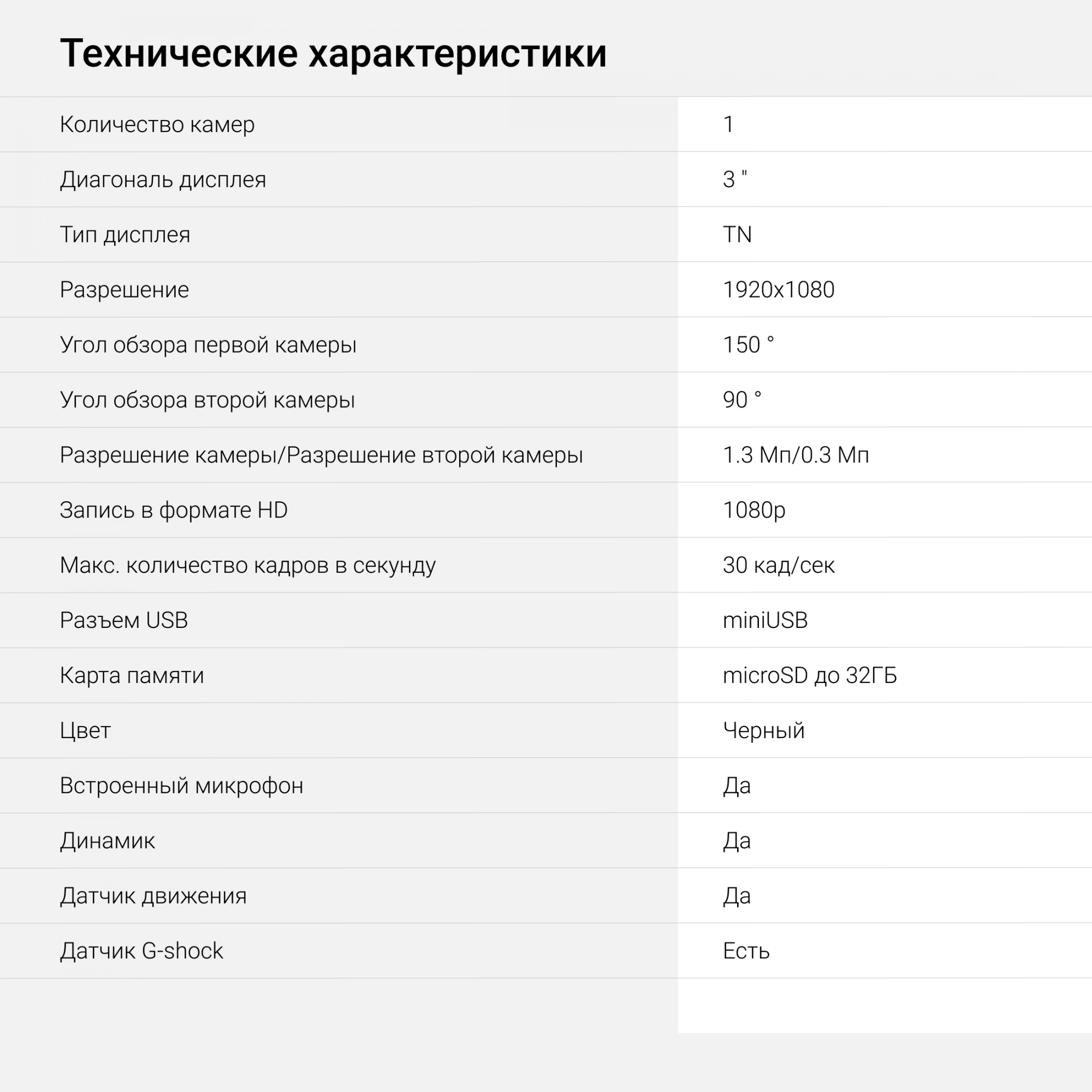Click the 'Разъем USB' row label

(124, 621)
